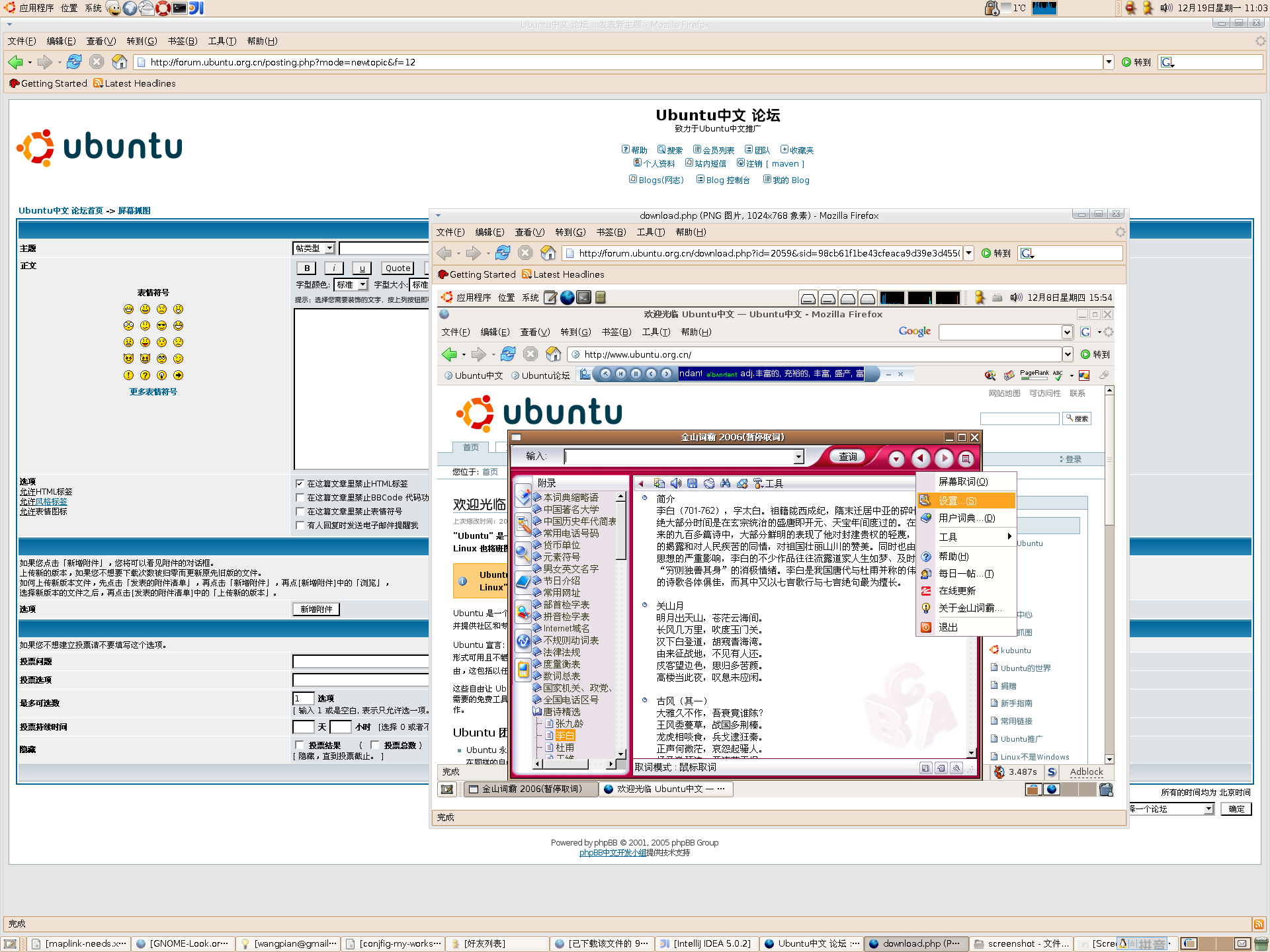Screen dimensions: 1270x952
Task: Click the 新增附件 add attachment button
Action: click(x=316, y=610)
